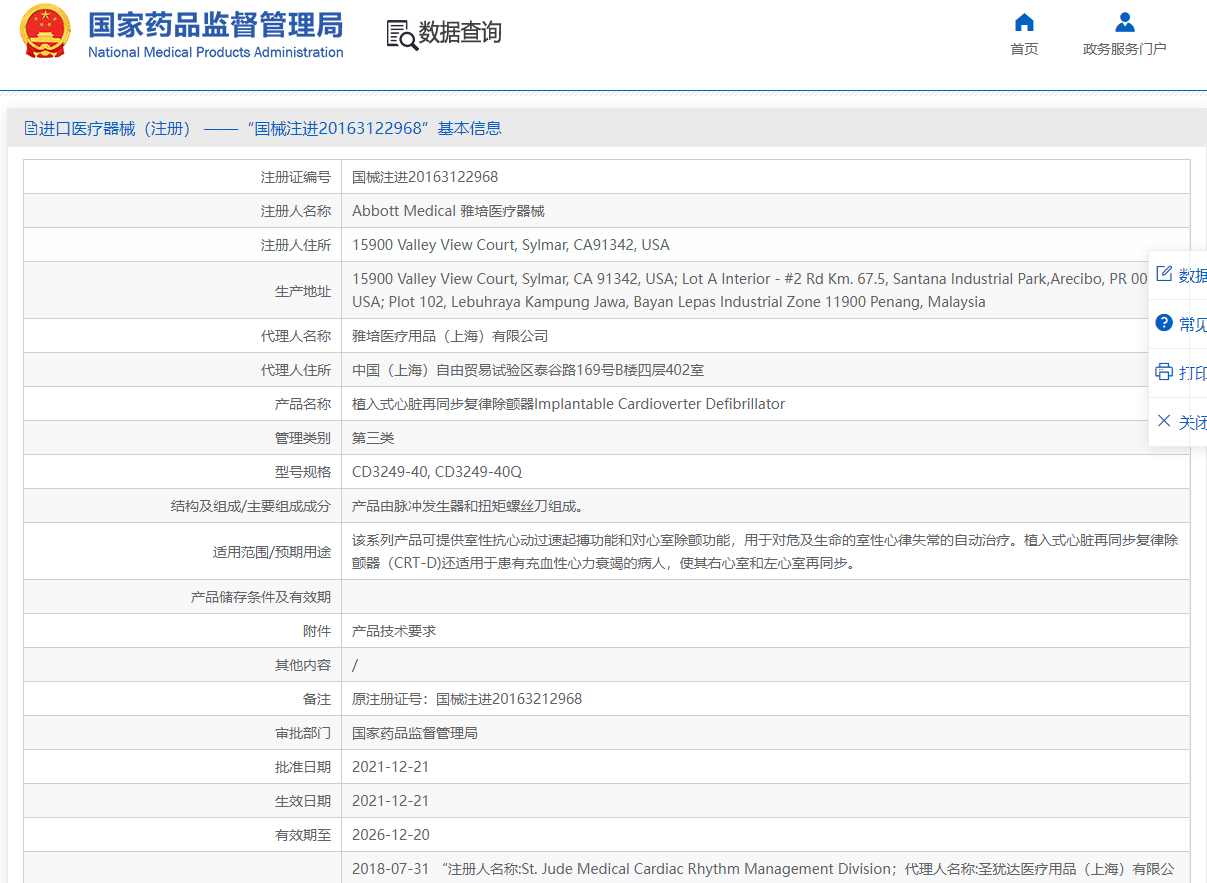
Task: Click the 数据查询 title text
Action: coord(460,33)
